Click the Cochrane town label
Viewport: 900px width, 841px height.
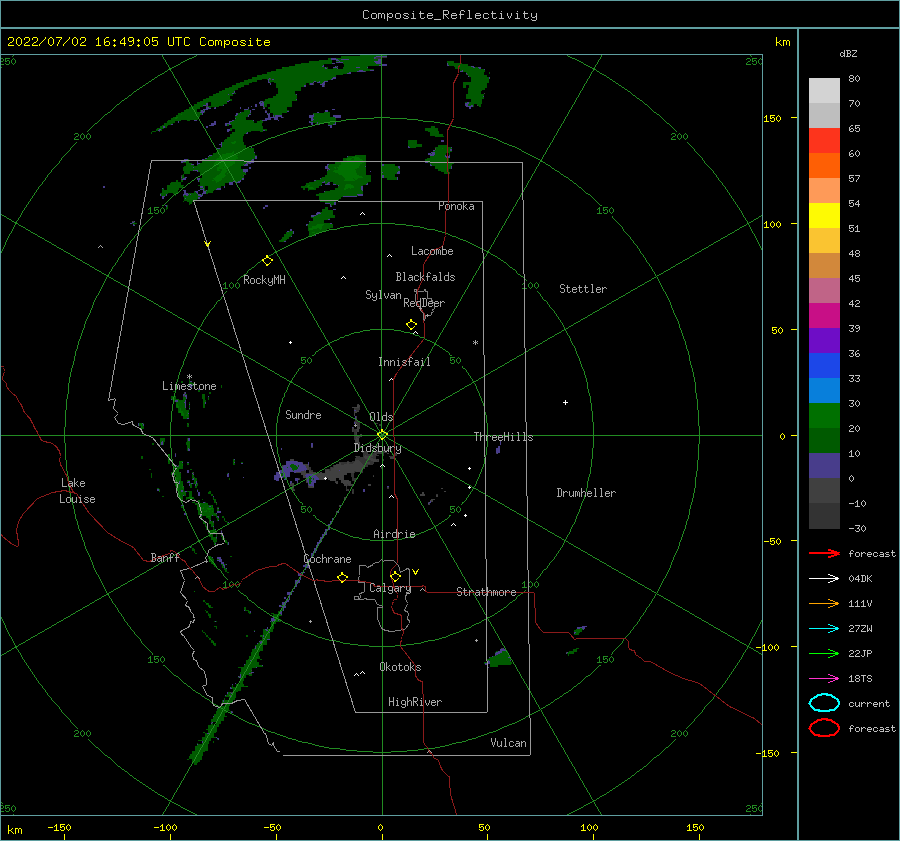[x=327, y=559]
